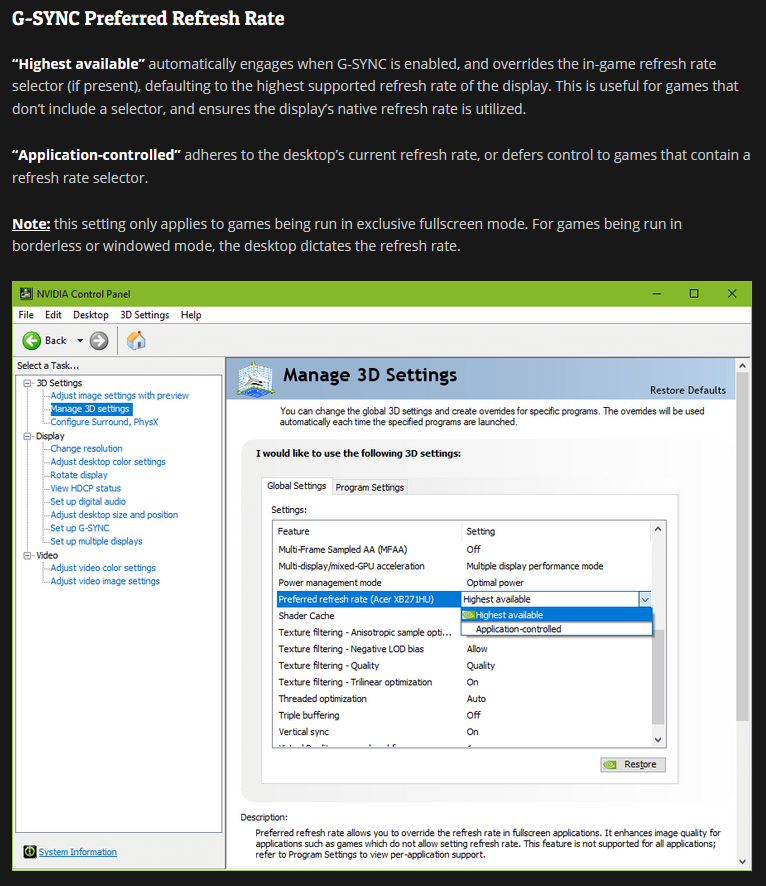The height and width of the screenshot is (886, 766).
Task: Select Texture filtering - Negative LOD bias row
Action: point(463,649)
